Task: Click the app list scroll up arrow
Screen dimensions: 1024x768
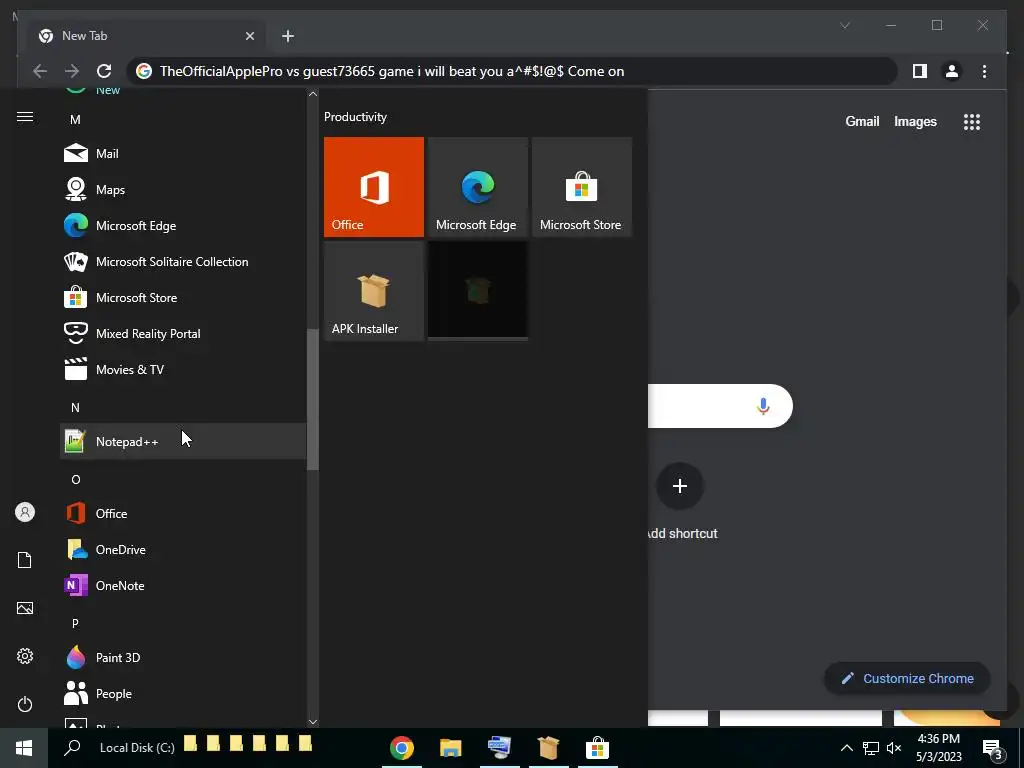Action: pyautogui.click(x=313, y=94)
